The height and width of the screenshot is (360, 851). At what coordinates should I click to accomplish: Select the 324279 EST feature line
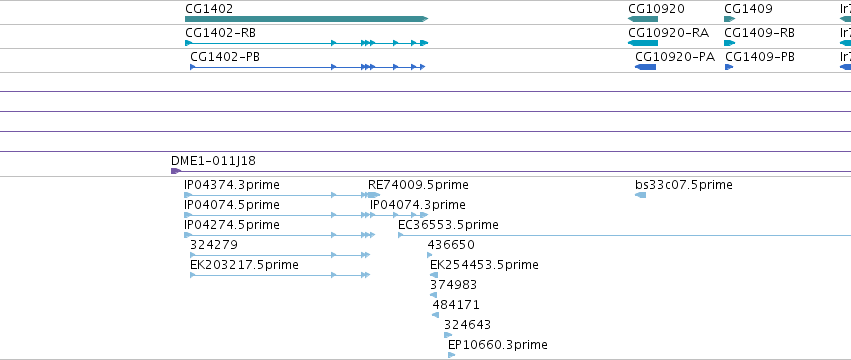280,255
